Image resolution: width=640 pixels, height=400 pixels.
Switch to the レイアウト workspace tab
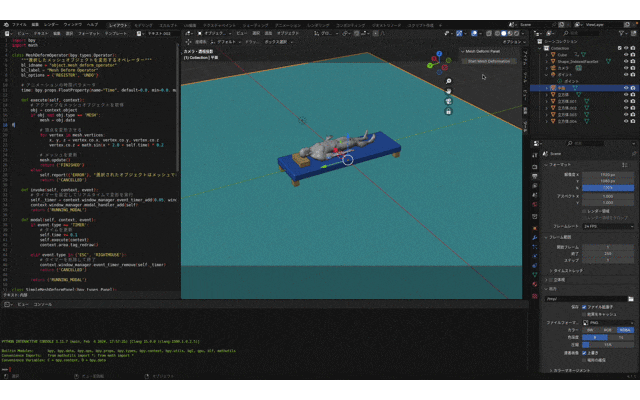(x=118, y=25)
